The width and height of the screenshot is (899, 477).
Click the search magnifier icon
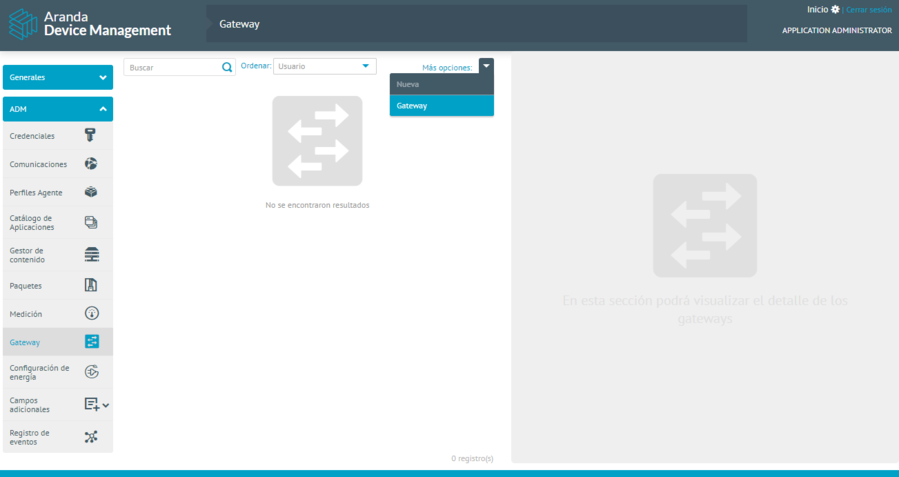pos(227,67)
